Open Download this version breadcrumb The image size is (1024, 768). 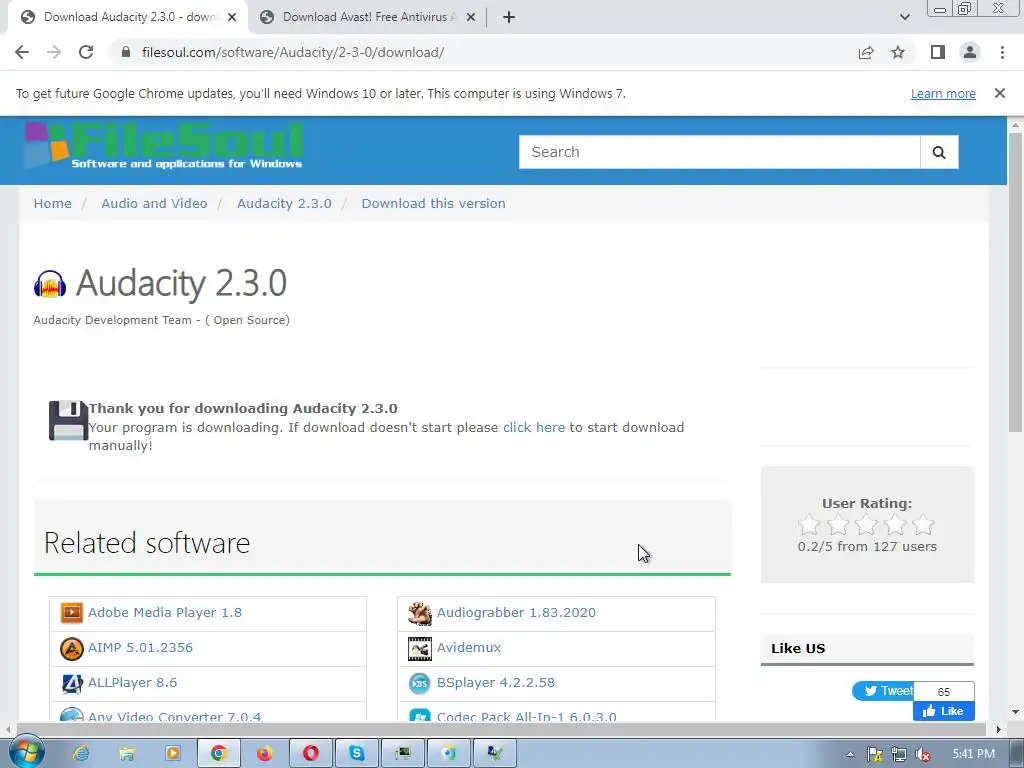pos(434,203)
